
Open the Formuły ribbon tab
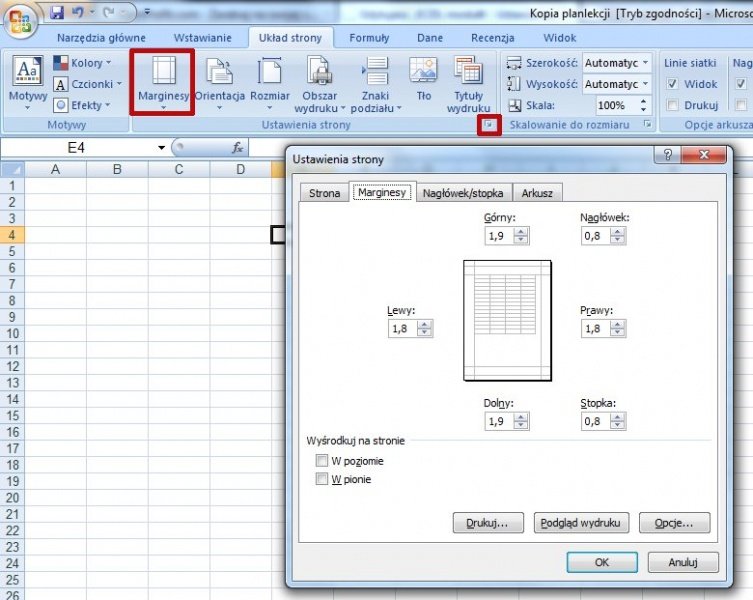(369, 38)
